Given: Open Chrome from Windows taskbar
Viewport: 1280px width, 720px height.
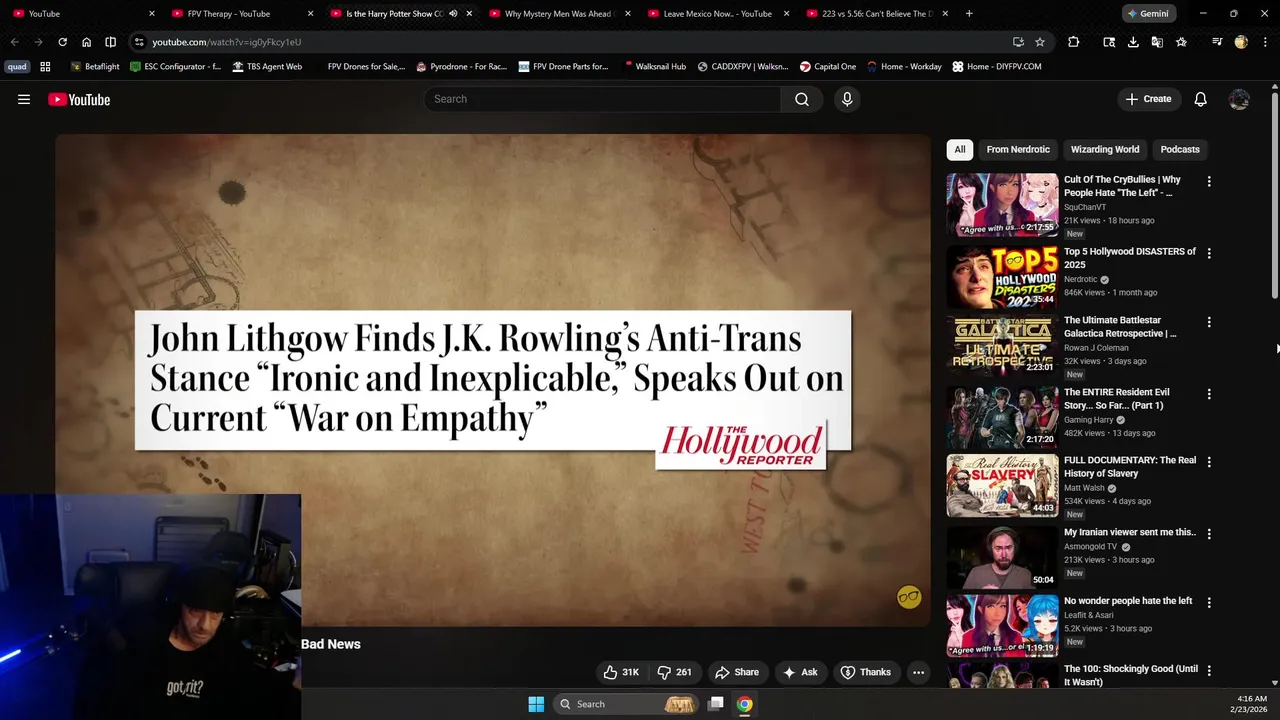Looking at the screenshot, I should tap(745, 704).
